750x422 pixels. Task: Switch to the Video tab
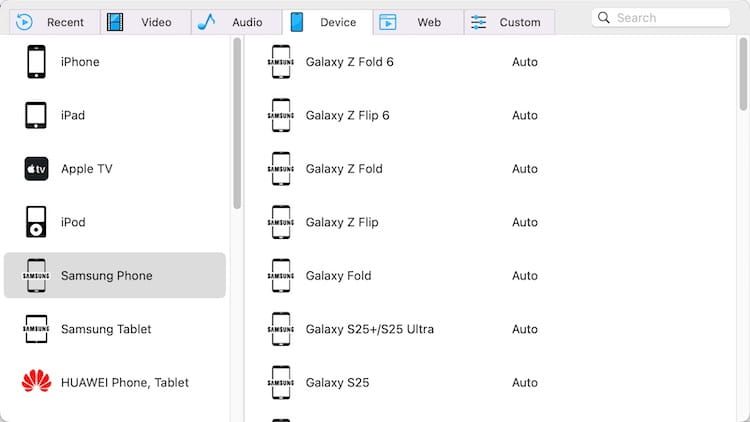pos(145,22)
